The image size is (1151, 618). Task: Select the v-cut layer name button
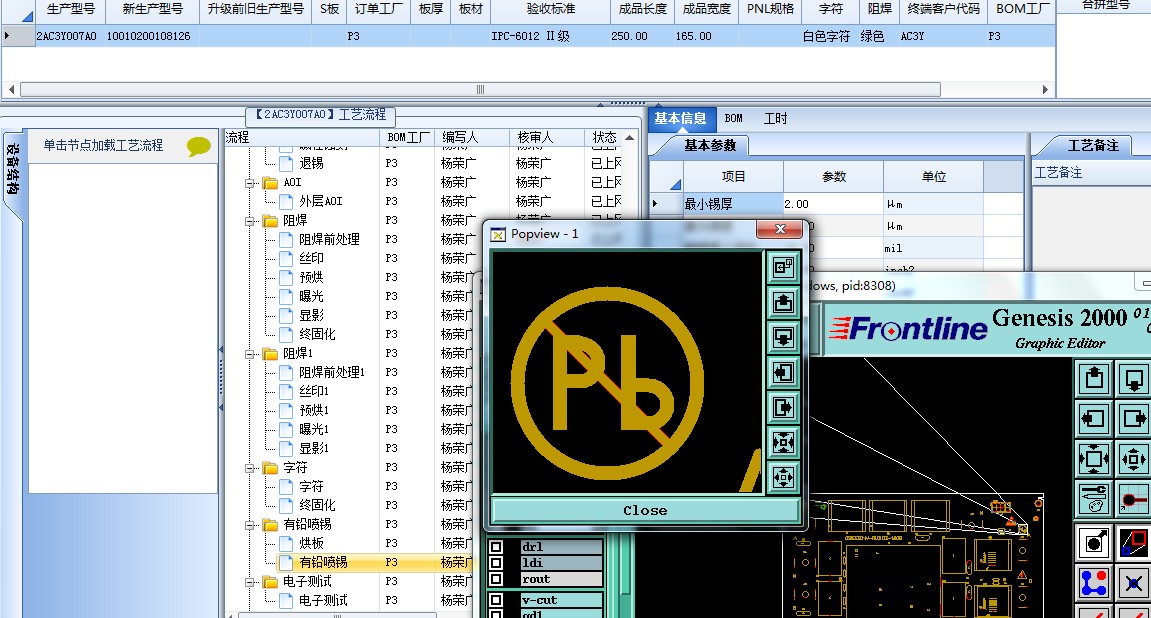click(x=562, y=600)
